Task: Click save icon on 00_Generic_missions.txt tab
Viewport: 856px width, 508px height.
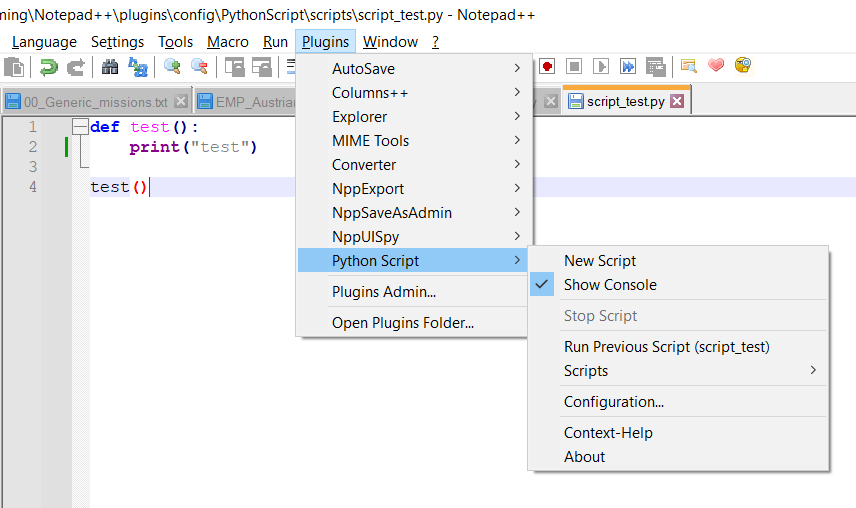Action: 13,101
